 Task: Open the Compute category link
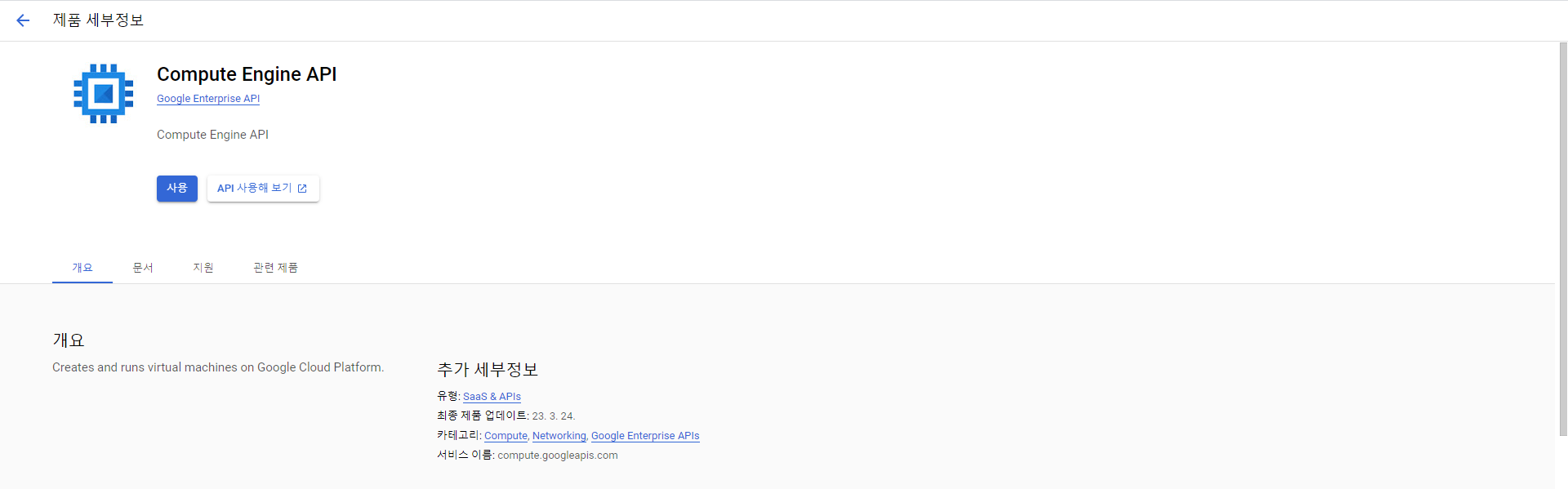tap(506, 436)
